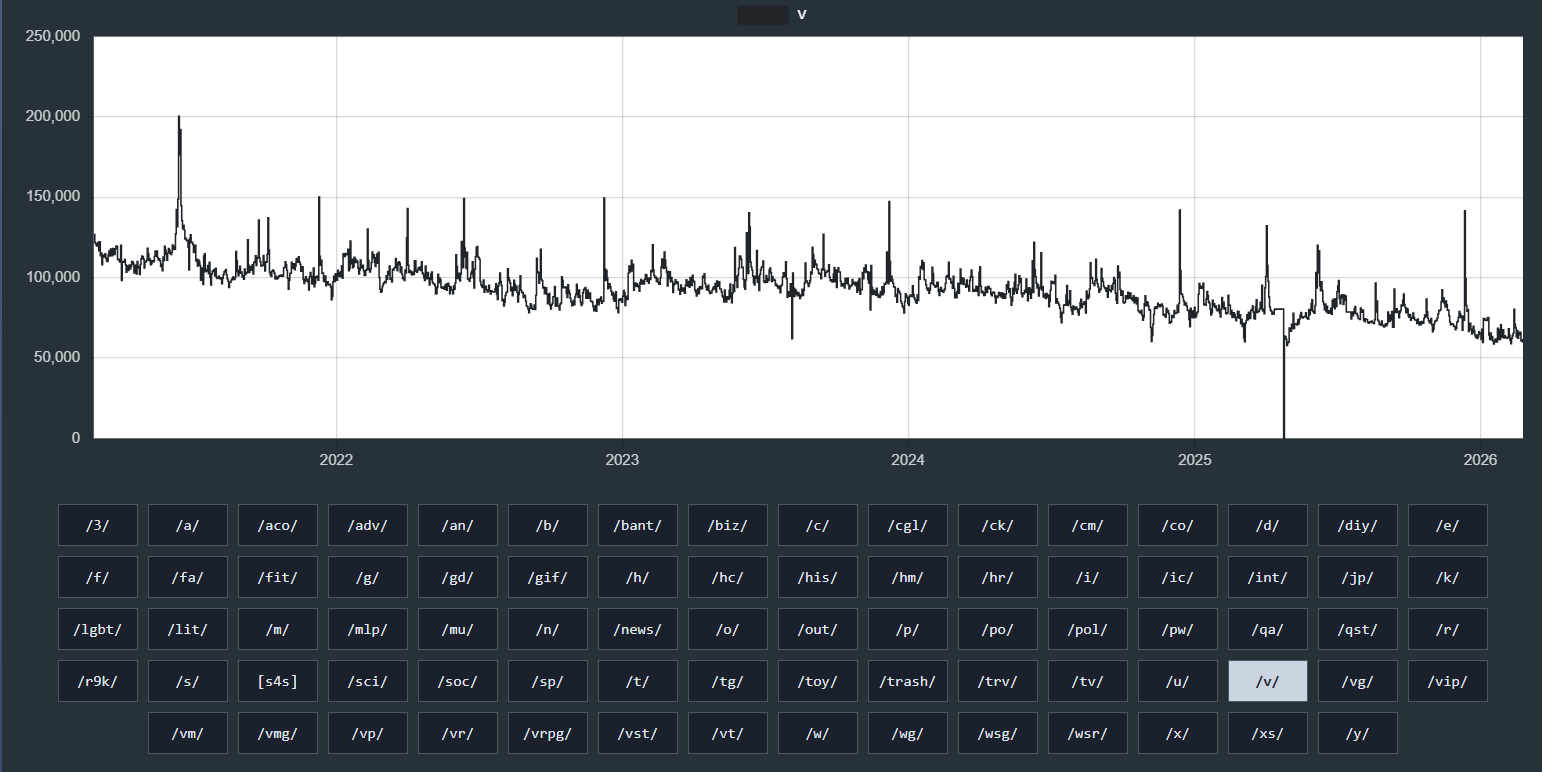Show the /bant/ board chart
Image resolution: width=1542 pixels, height=772 pixels.
click(x=638, y=525)
